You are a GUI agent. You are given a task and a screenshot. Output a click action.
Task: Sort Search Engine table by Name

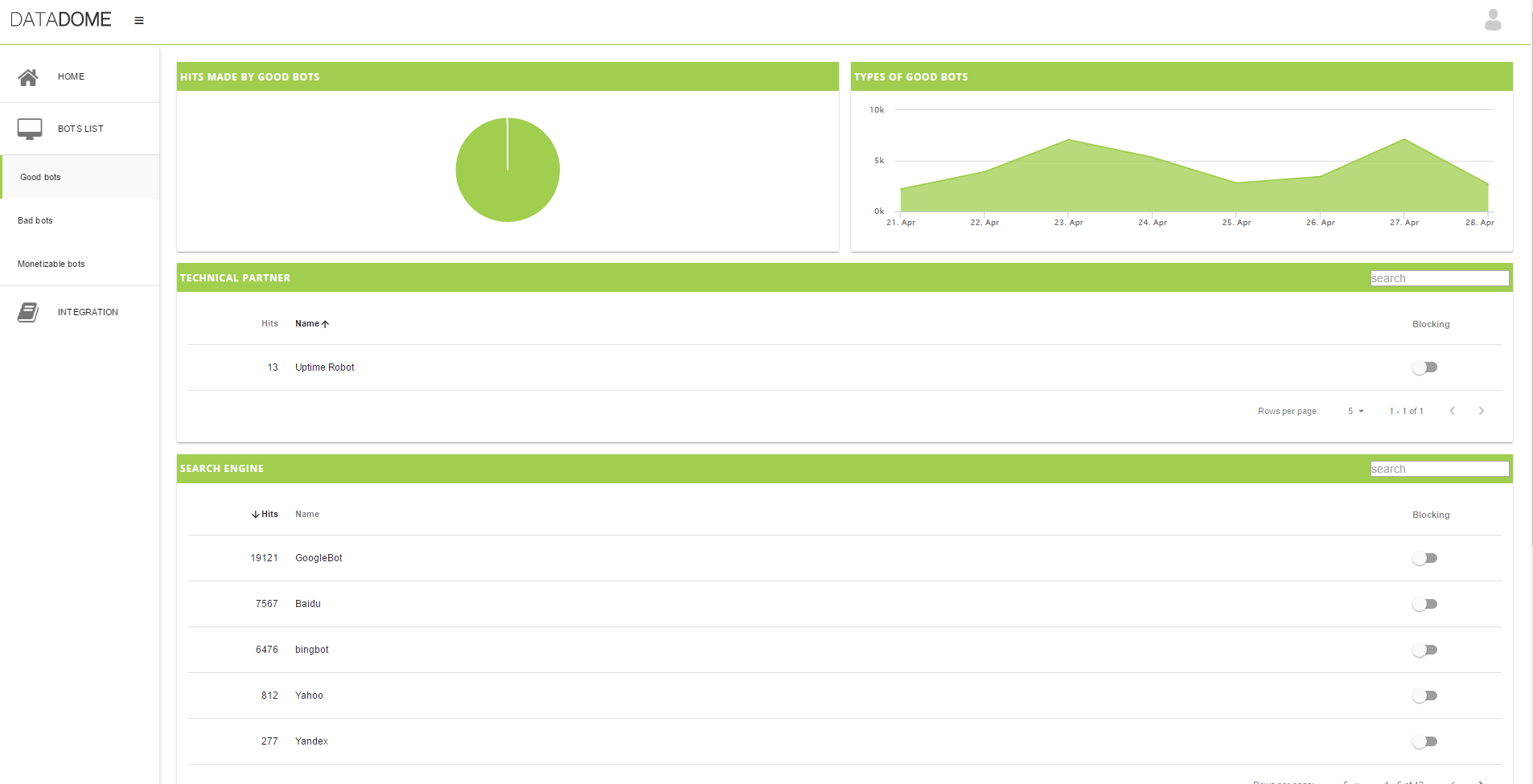(x=307, y=515)
